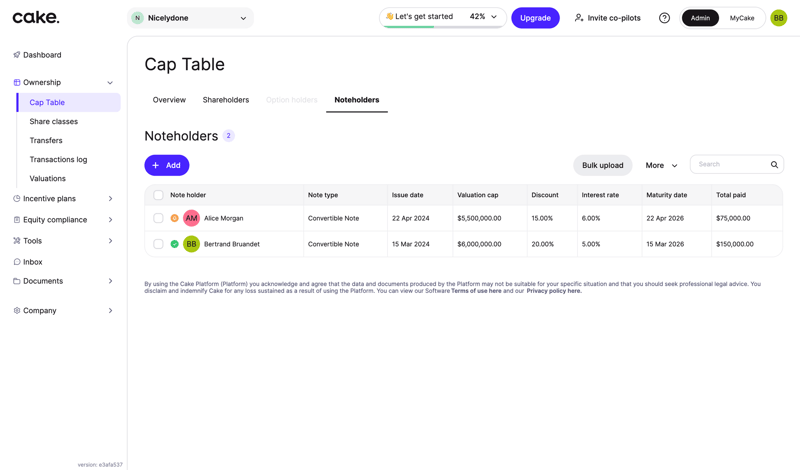
Task: Click the Let's get started progress bar
Action: (x=441, y=17)
